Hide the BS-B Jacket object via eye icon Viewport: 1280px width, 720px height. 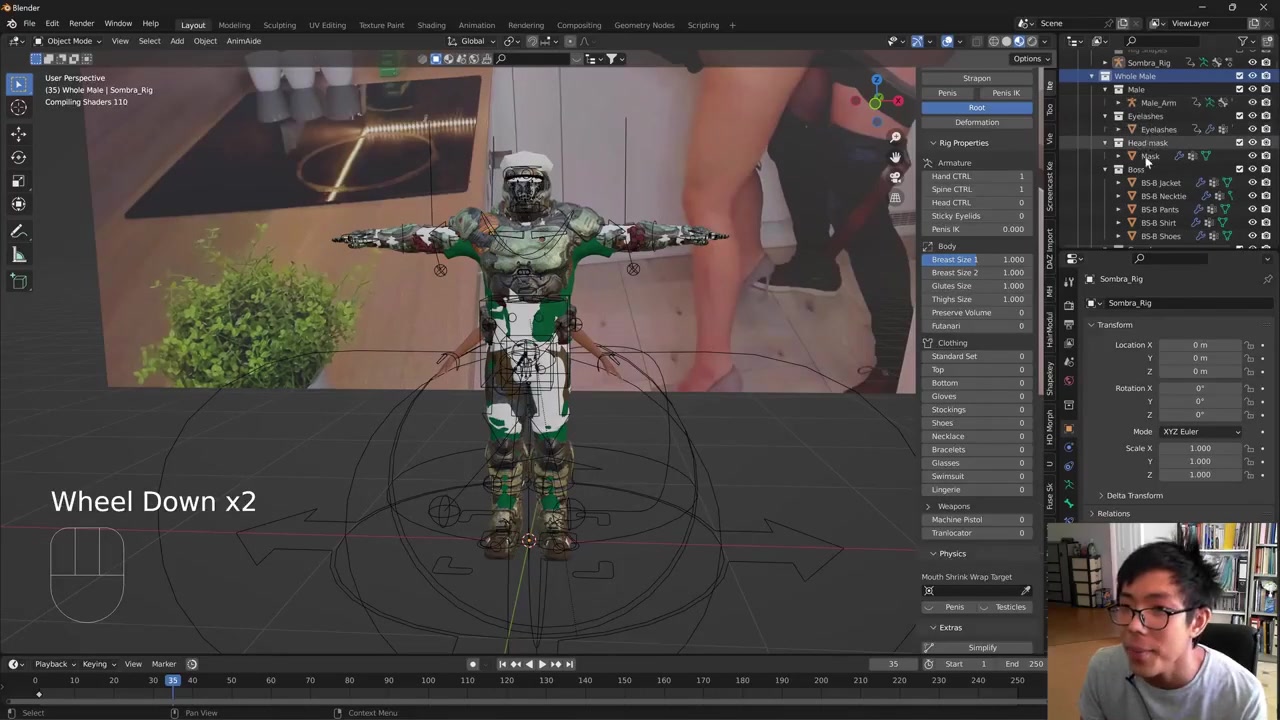click(x=1252, y=183)
